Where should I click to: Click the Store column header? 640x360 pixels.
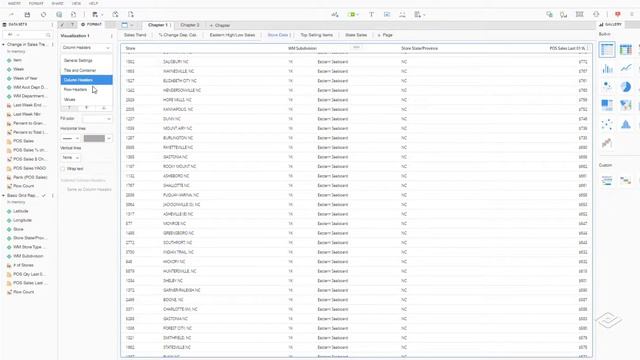[131, 48]
